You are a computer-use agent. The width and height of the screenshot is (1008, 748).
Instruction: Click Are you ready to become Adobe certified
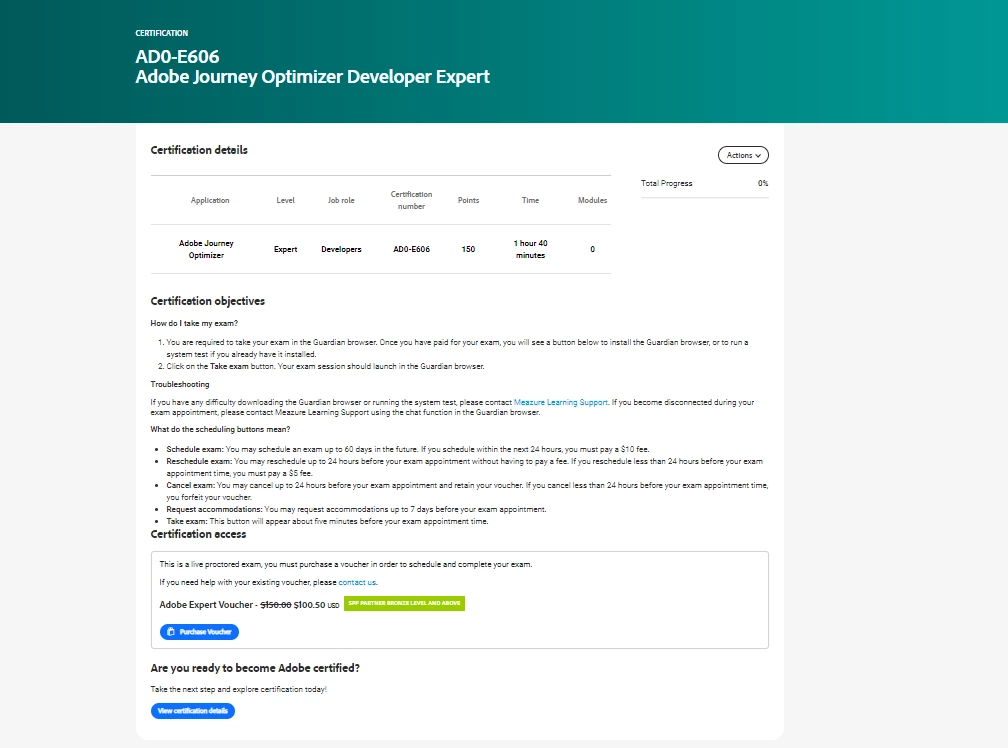point(255,668)
